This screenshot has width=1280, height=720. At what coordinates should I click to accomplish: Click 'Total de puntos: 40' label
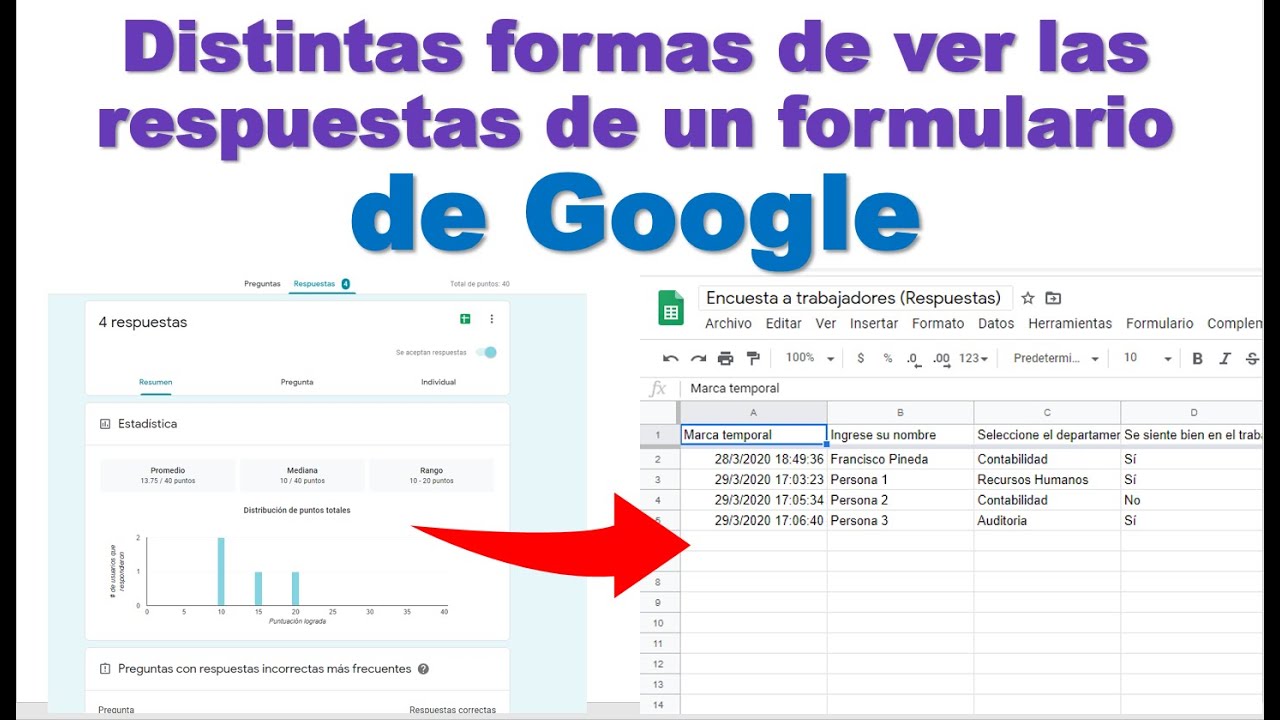click(480, 284)
